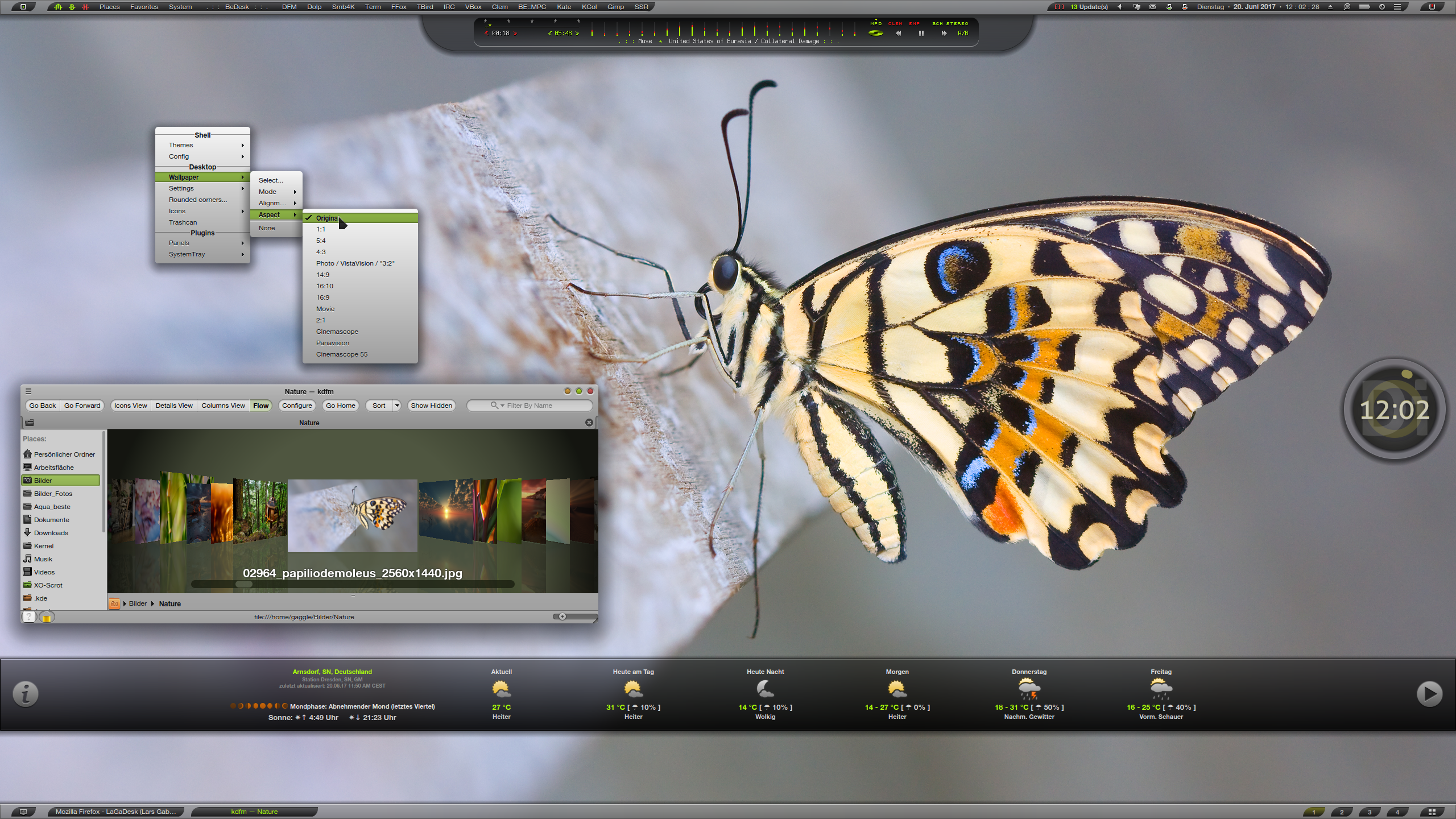Open Videos folder in Places

(x=61, y=572)
